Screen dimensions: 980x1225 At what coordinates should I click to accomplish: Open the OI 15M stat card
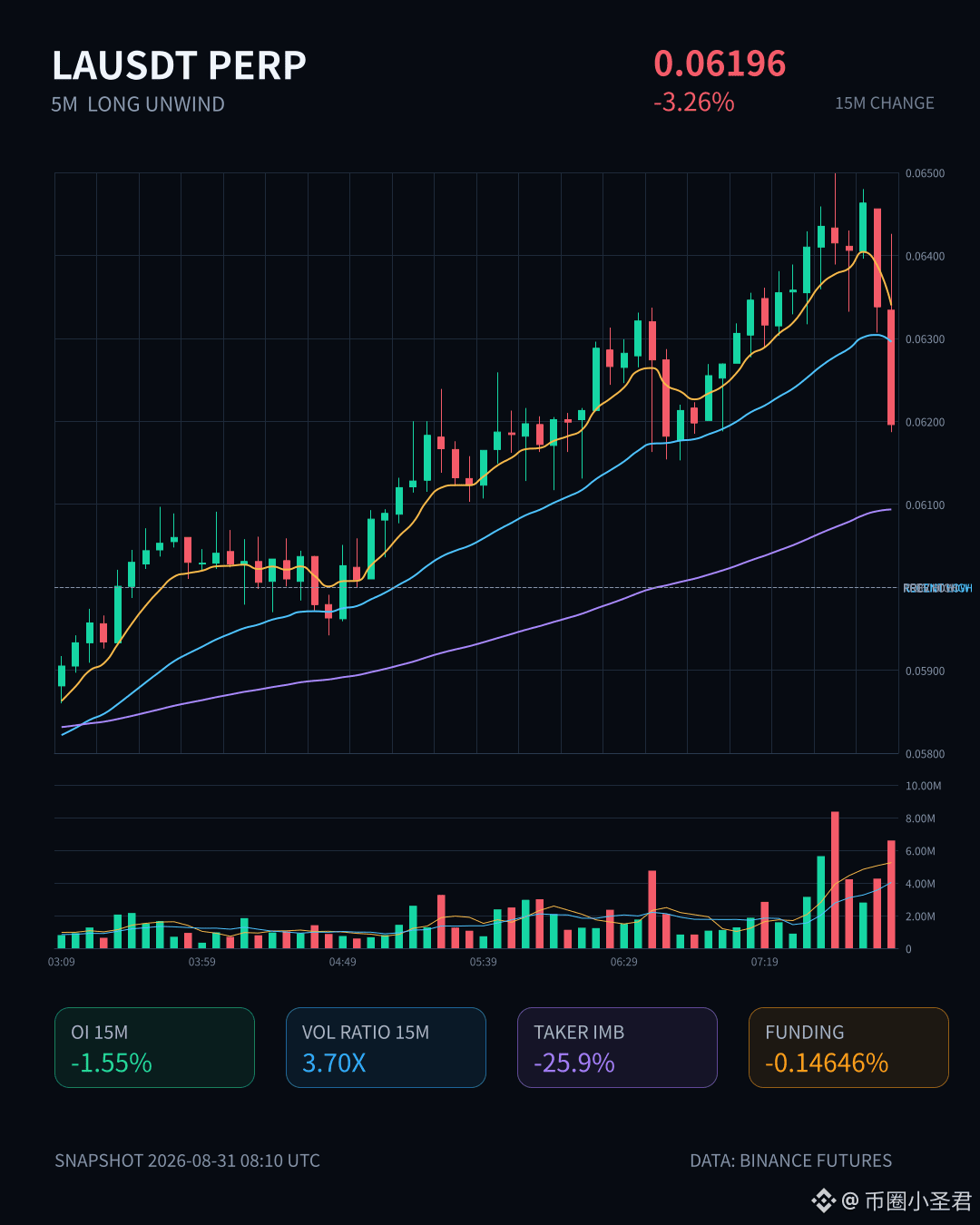point(154,1047)
